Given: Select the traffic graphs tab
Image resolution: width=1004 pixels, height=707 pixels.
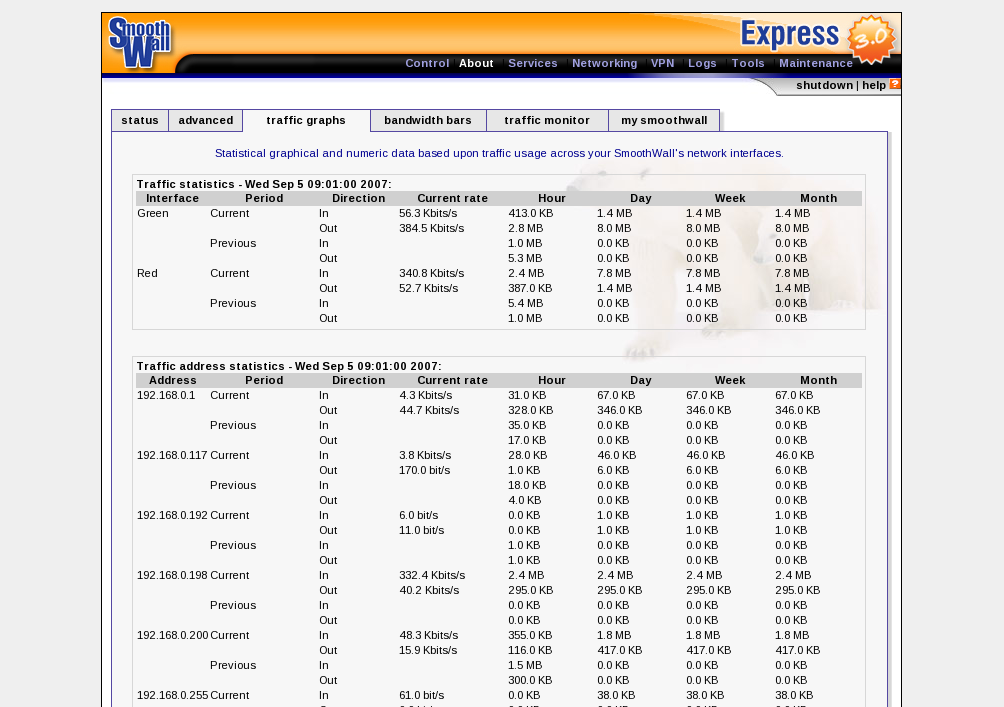Looking at the screenshot, I should (306, 120).
